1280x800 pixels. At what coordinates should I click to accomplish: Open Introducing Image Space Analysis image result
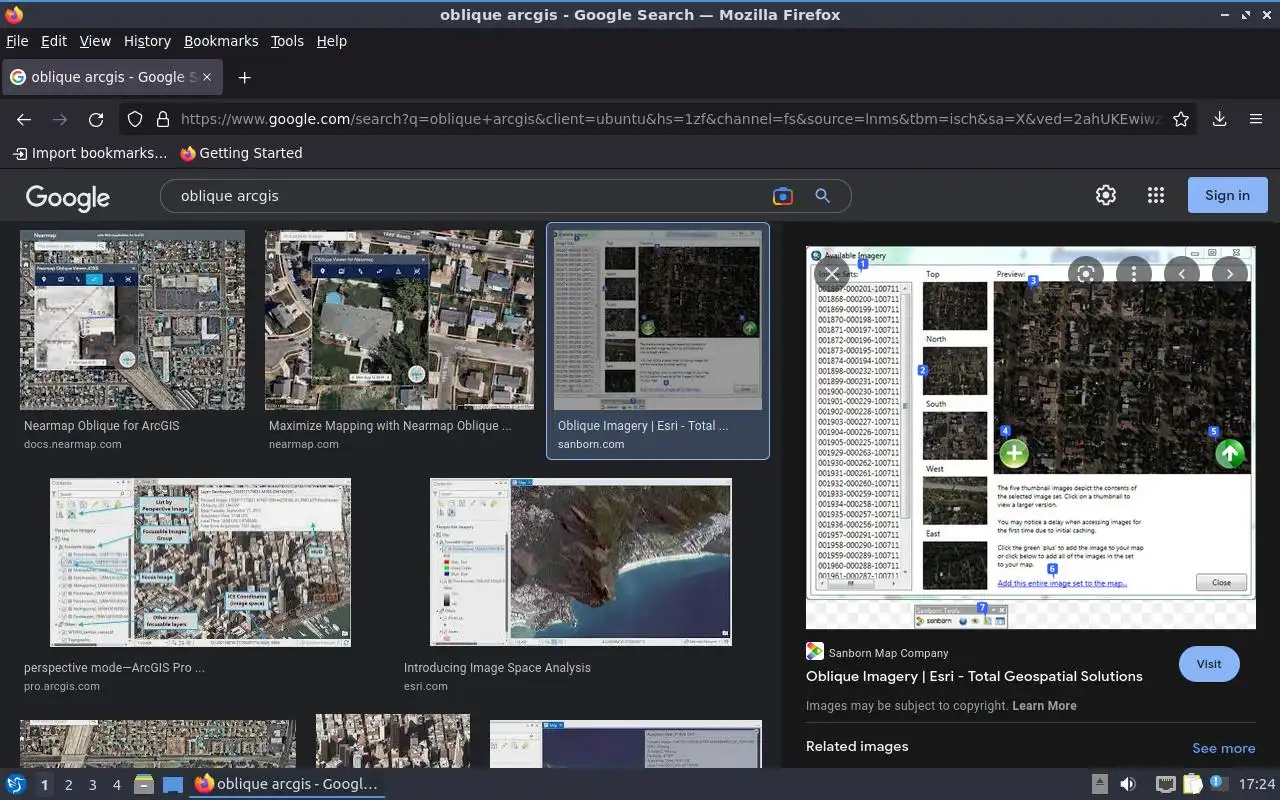[x=580, y=562]
